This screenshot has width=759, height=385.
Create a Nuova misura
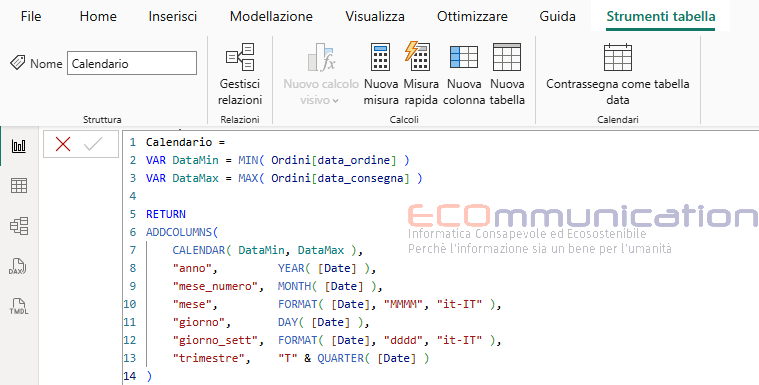tap(380, 74)
